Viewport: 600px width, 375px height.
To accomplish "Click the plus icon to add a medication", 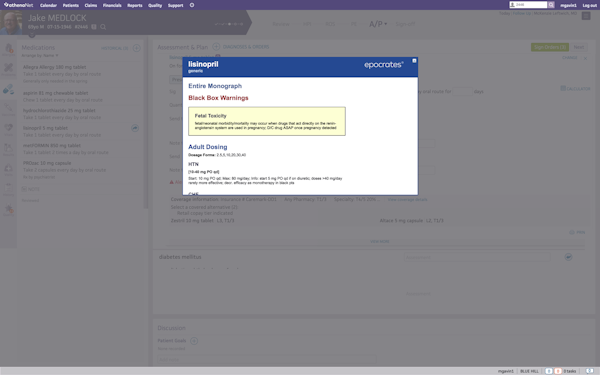I will tap(137, 48).
